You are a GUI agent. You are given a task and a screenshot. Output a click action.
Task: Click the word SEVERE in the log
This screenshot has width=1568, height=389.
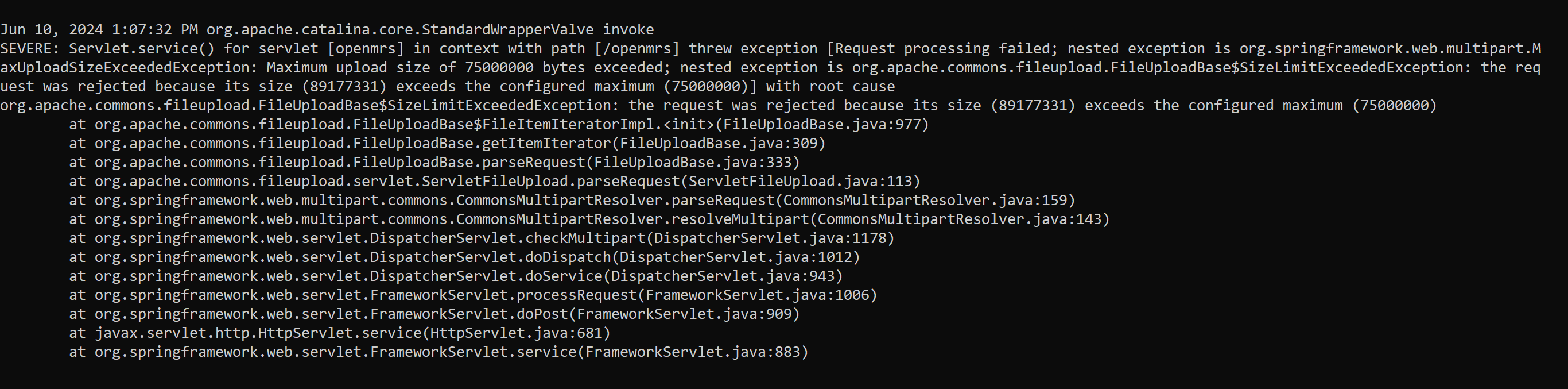click(26, 48)
